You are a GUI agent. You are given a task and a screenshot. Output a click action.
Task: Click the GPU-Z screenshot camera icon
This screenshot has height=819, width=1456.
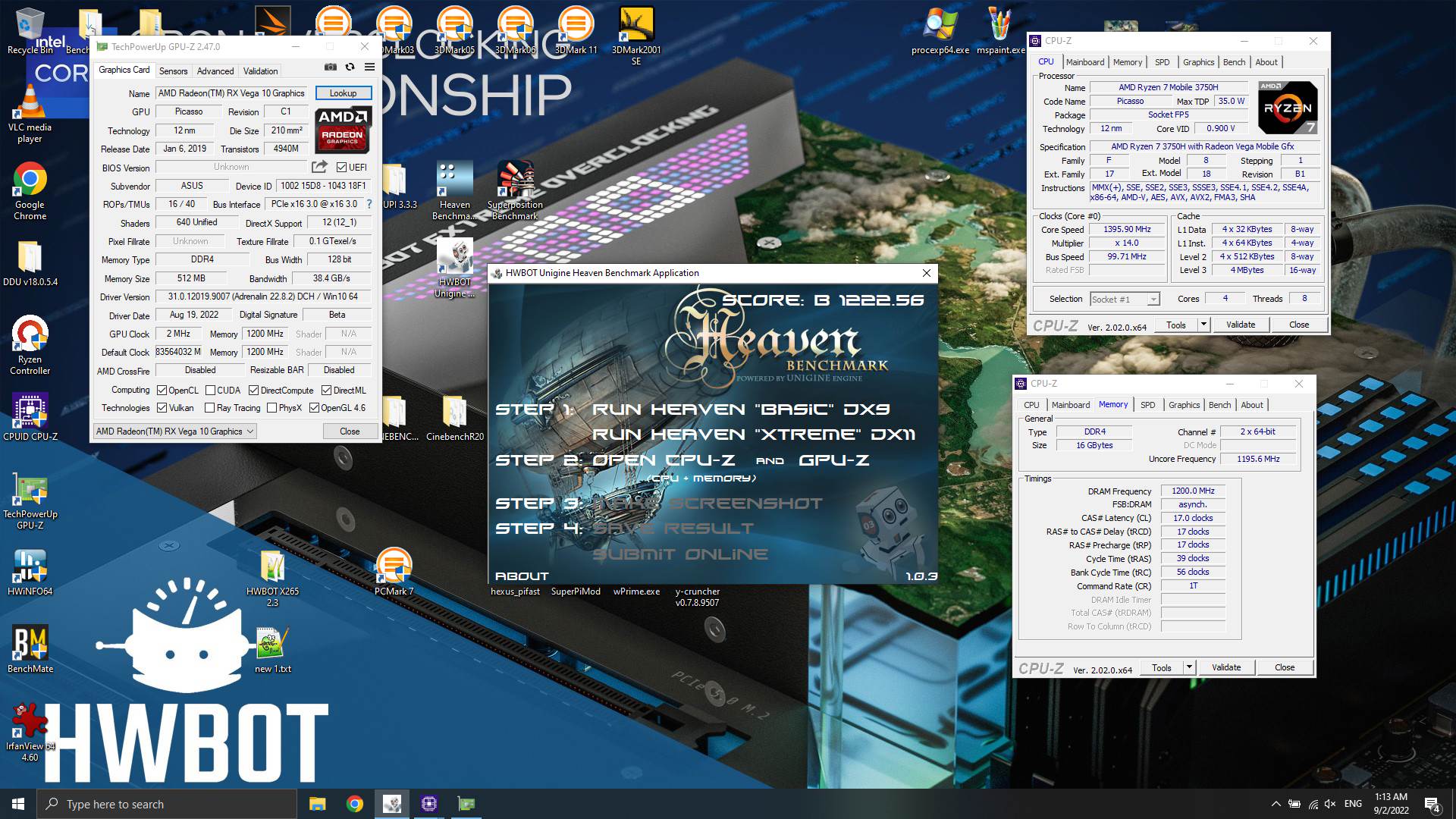click(331, 67)
